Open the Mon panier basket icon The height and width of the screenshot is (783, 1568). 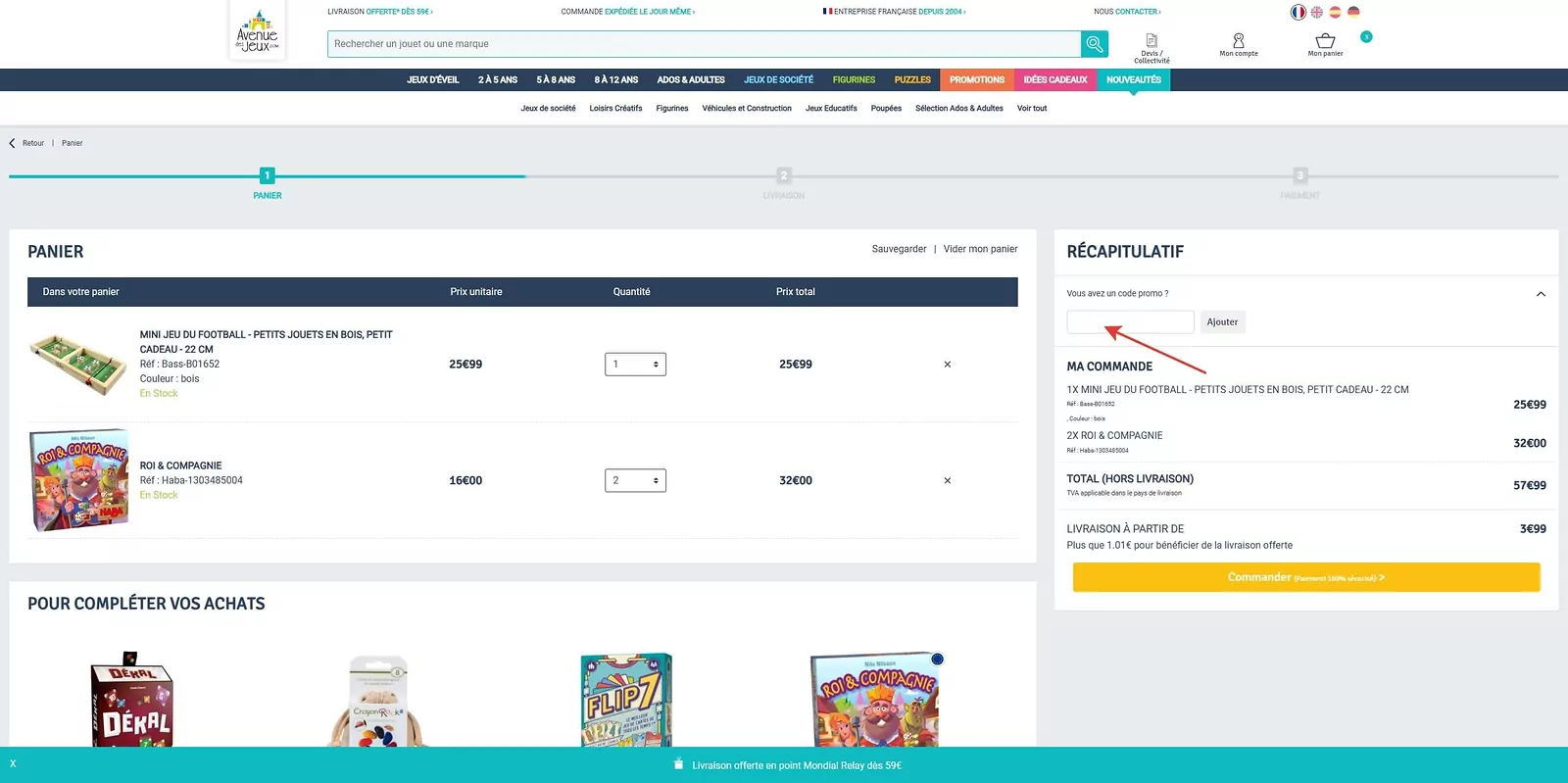1325,45
